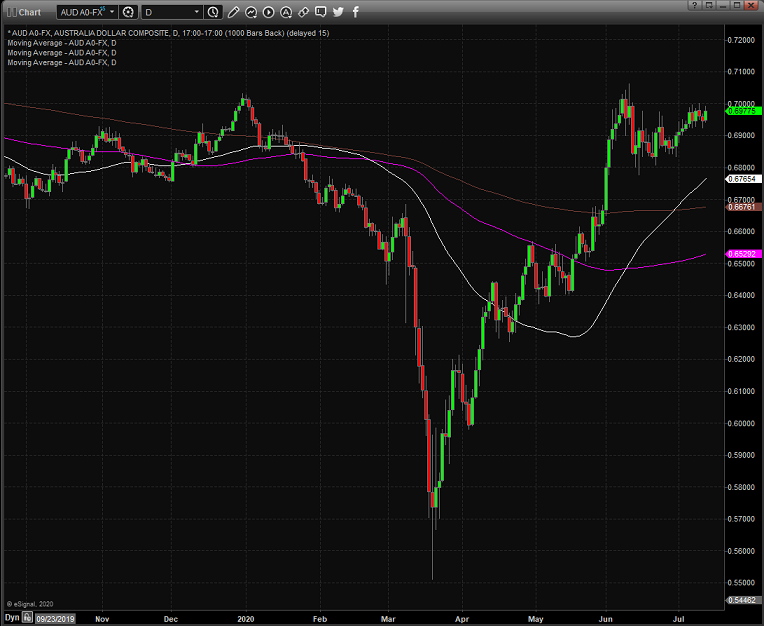Image resolution: width=764 pixels, height=626 pixels.
Task: Select the pencil drawing tool
Action: coord(233,12)
